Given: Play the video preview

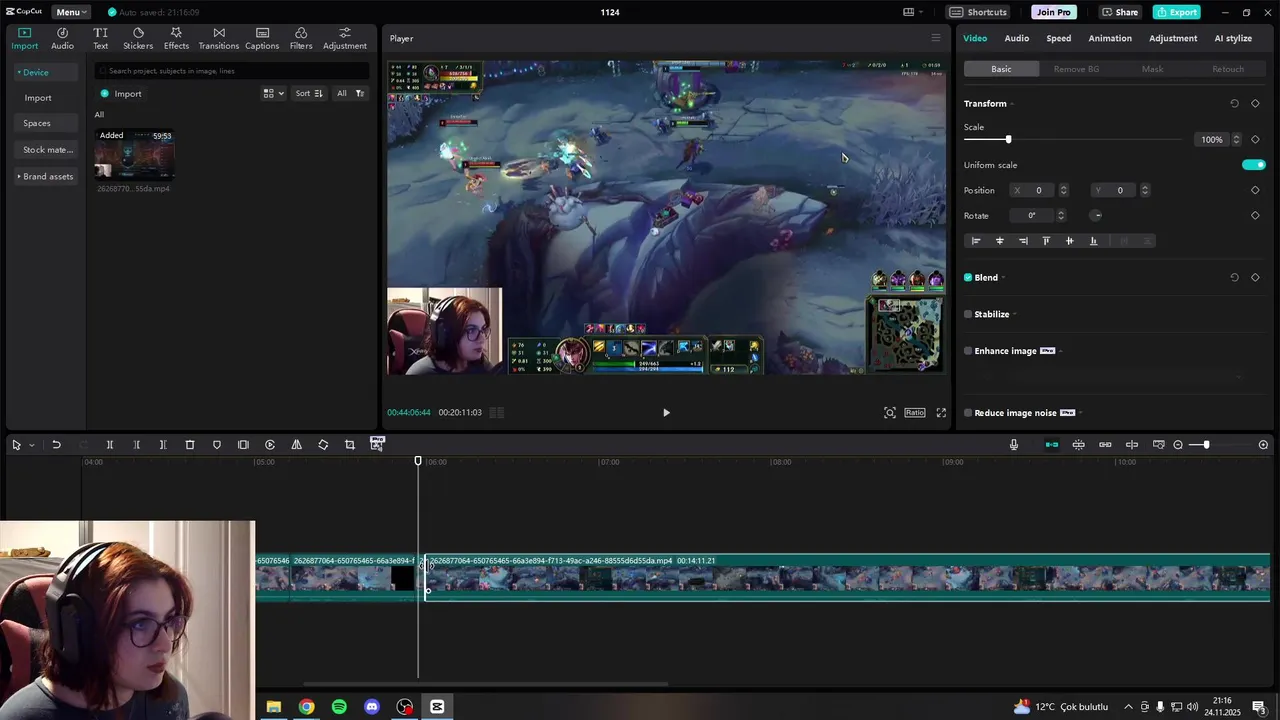Looking at the screenshot, I should (x=666, y=413).
